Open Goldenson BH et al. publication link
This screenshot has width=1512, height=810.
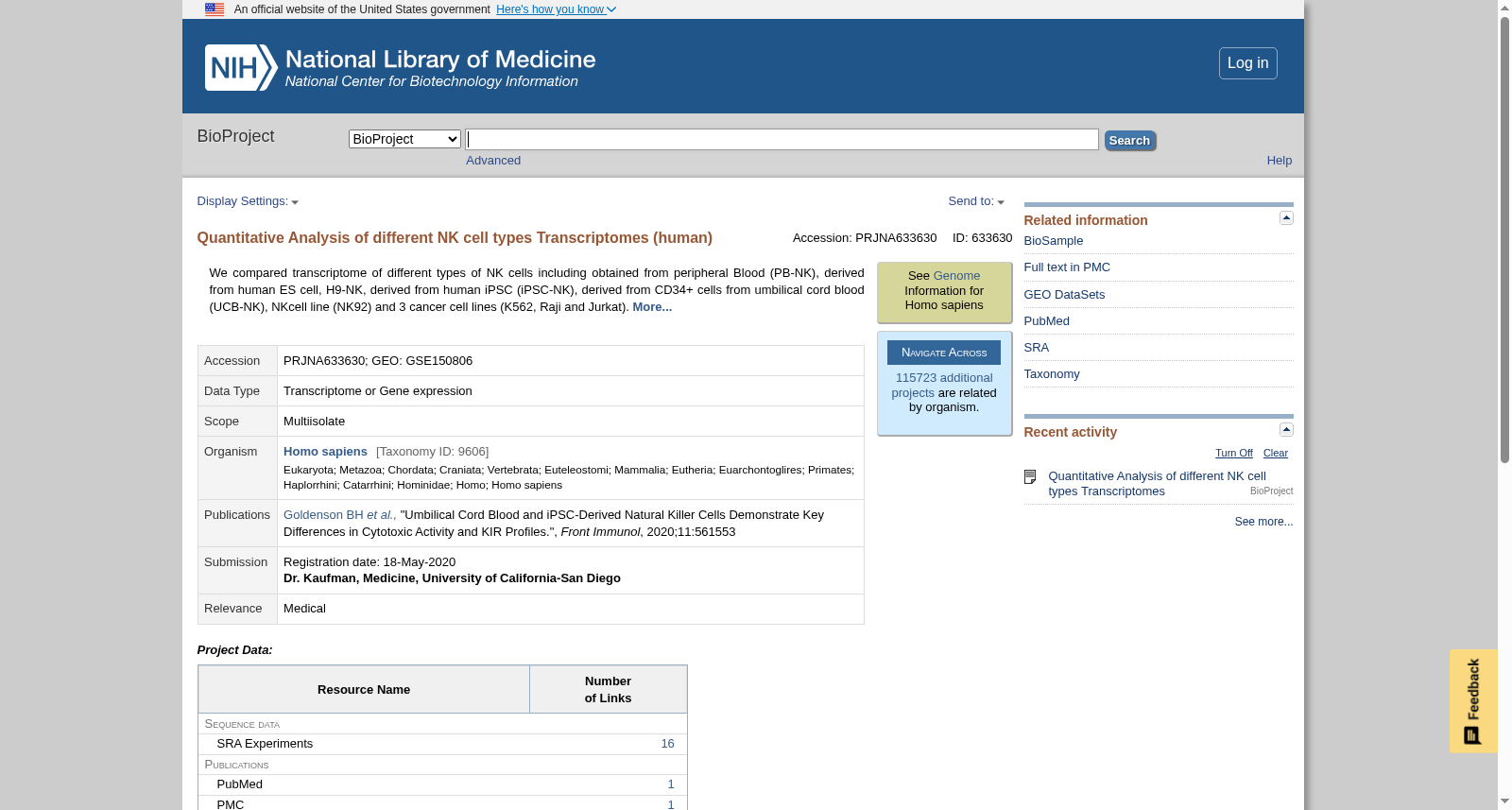click(x=339, y=515)
